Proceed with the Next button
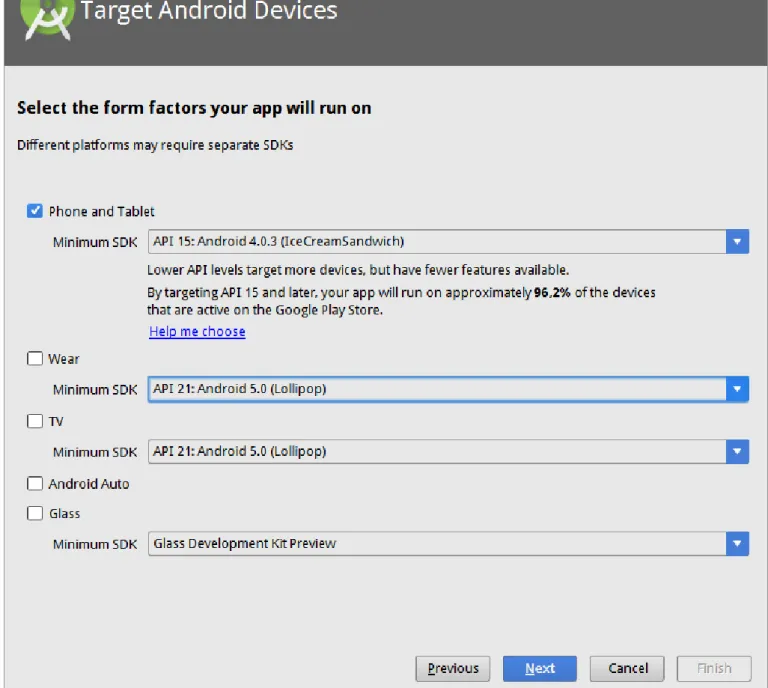768x688 pixels. click(x=540, y=668)
